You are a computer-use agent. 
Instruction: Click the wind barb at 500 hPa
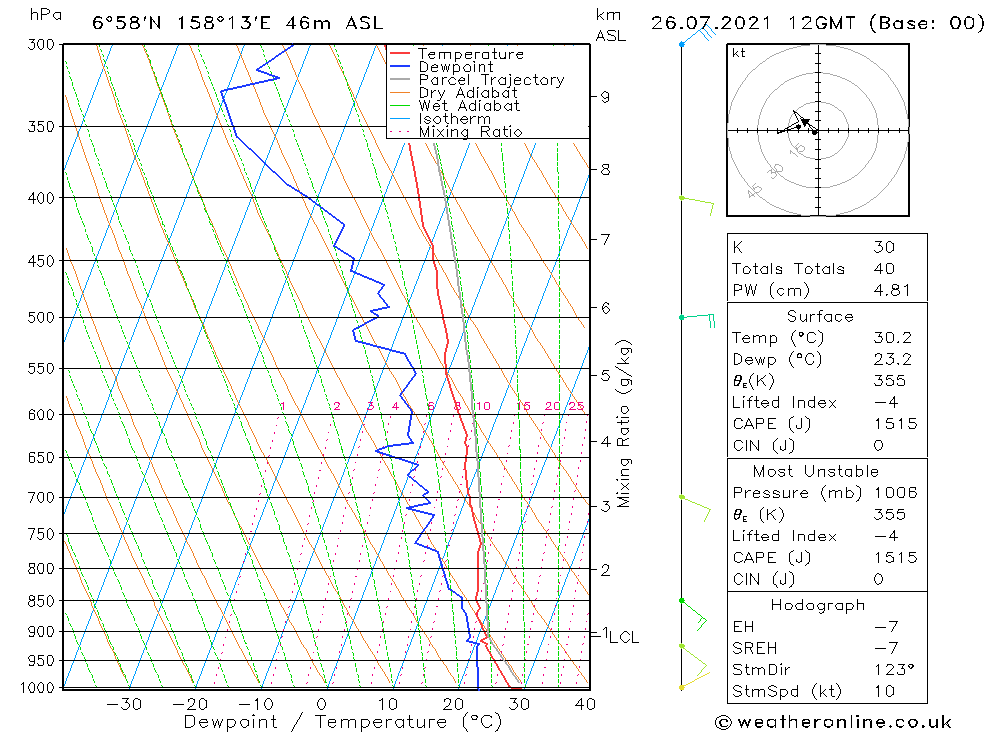tap(698, 319)
